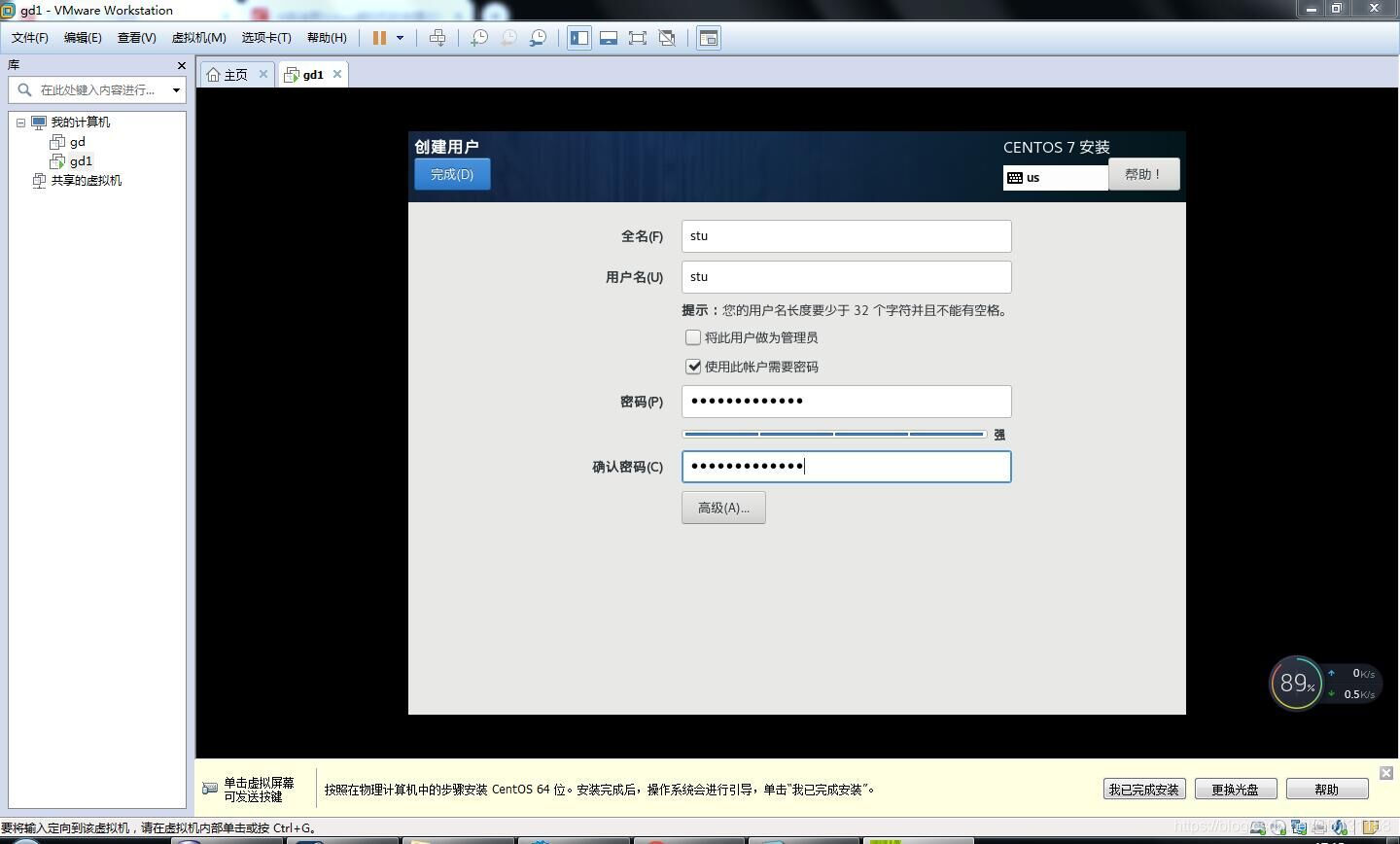Click the 更换光盘 button
This screenshot has height=844, width=1400.
(1235, 790)
